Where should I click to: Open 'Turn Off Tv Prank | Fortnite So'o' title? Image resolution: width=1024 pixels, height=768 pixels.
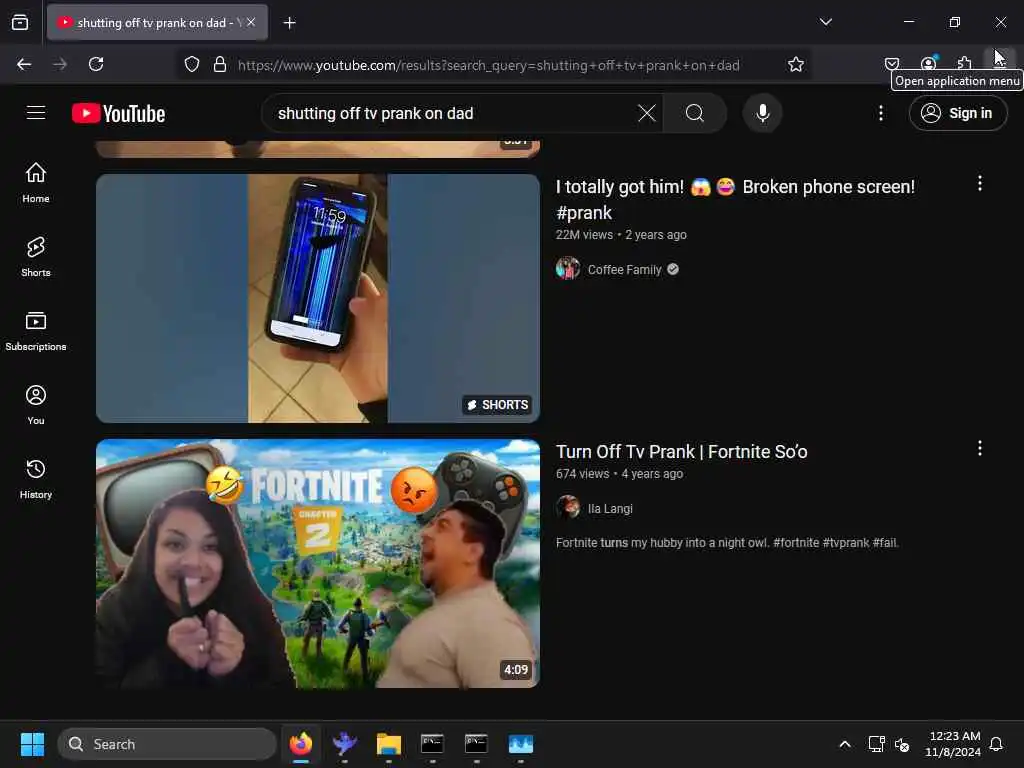pos(681,452)
